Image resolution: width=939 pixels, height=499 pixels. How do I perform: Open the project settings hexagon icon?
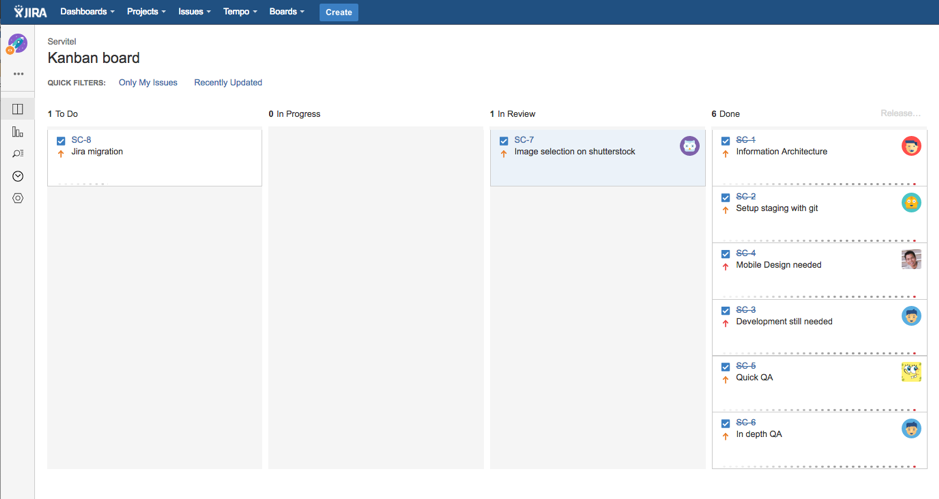tap(17, 198)
